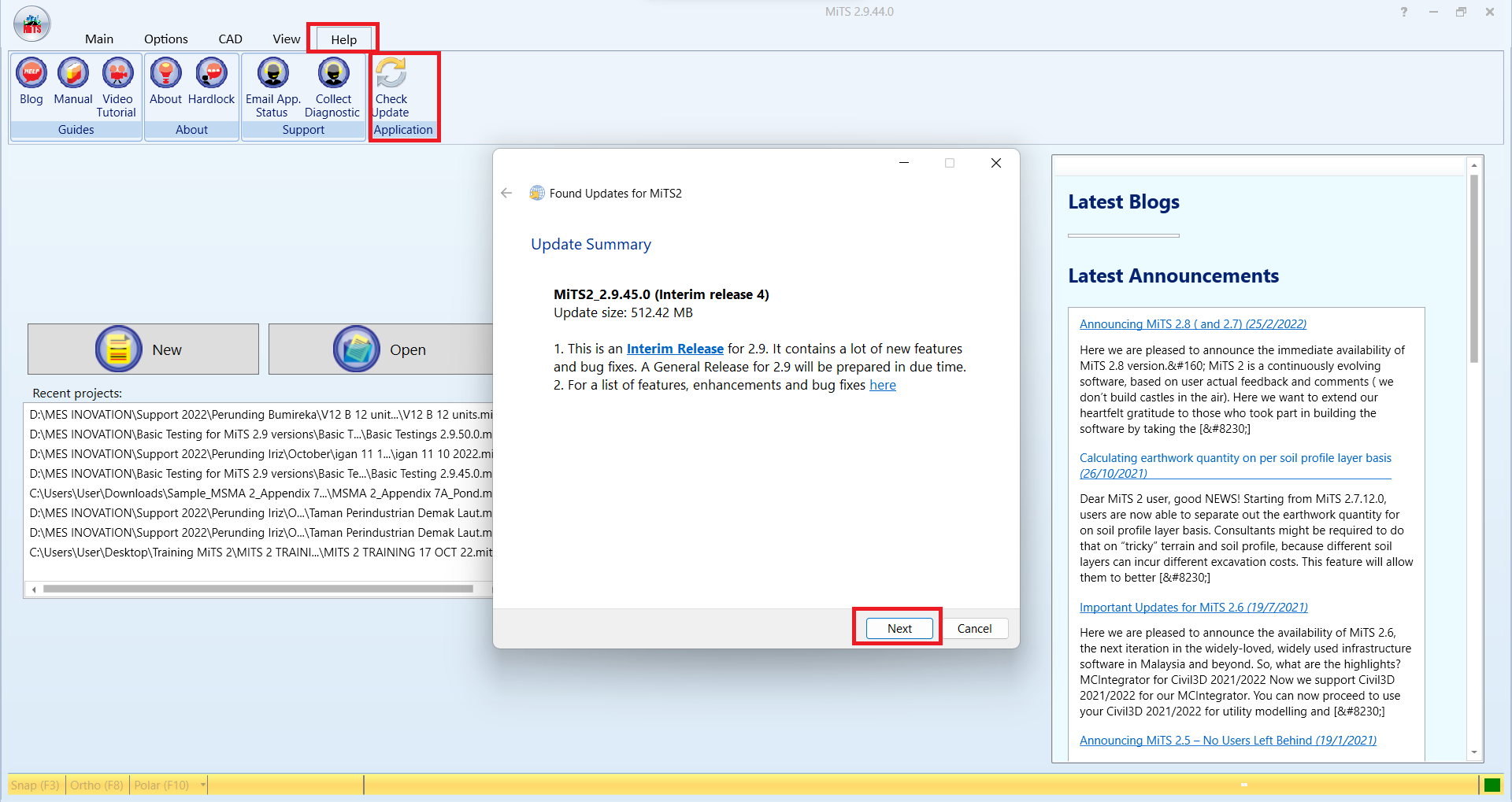Click Cancel in update dialog

974,628
